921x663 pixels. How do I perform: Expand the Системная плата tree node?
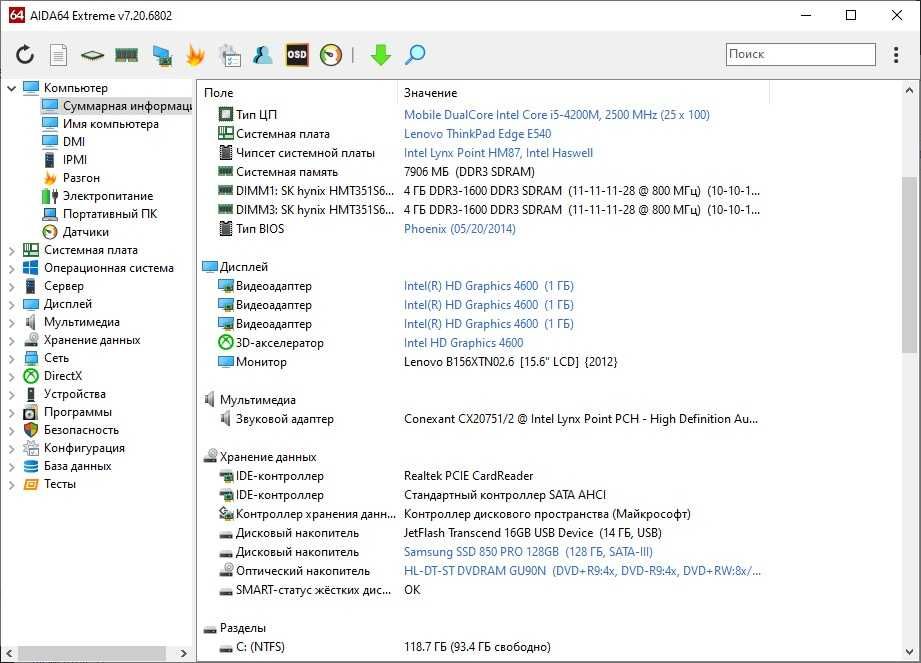point(12,251)
